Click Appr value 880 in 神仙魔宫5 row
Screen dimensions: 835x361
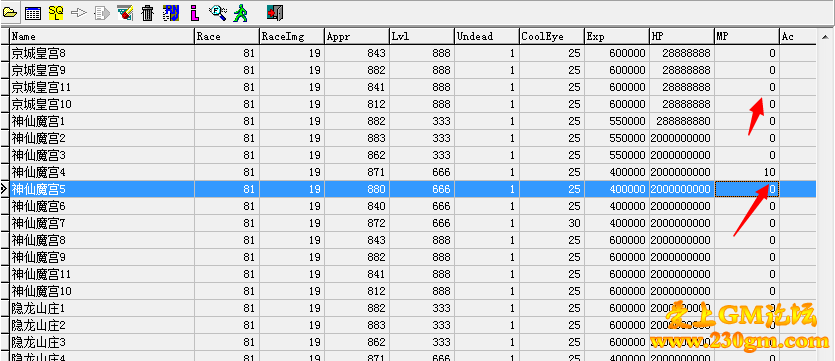pyautogui.click(x=357, y=189)
